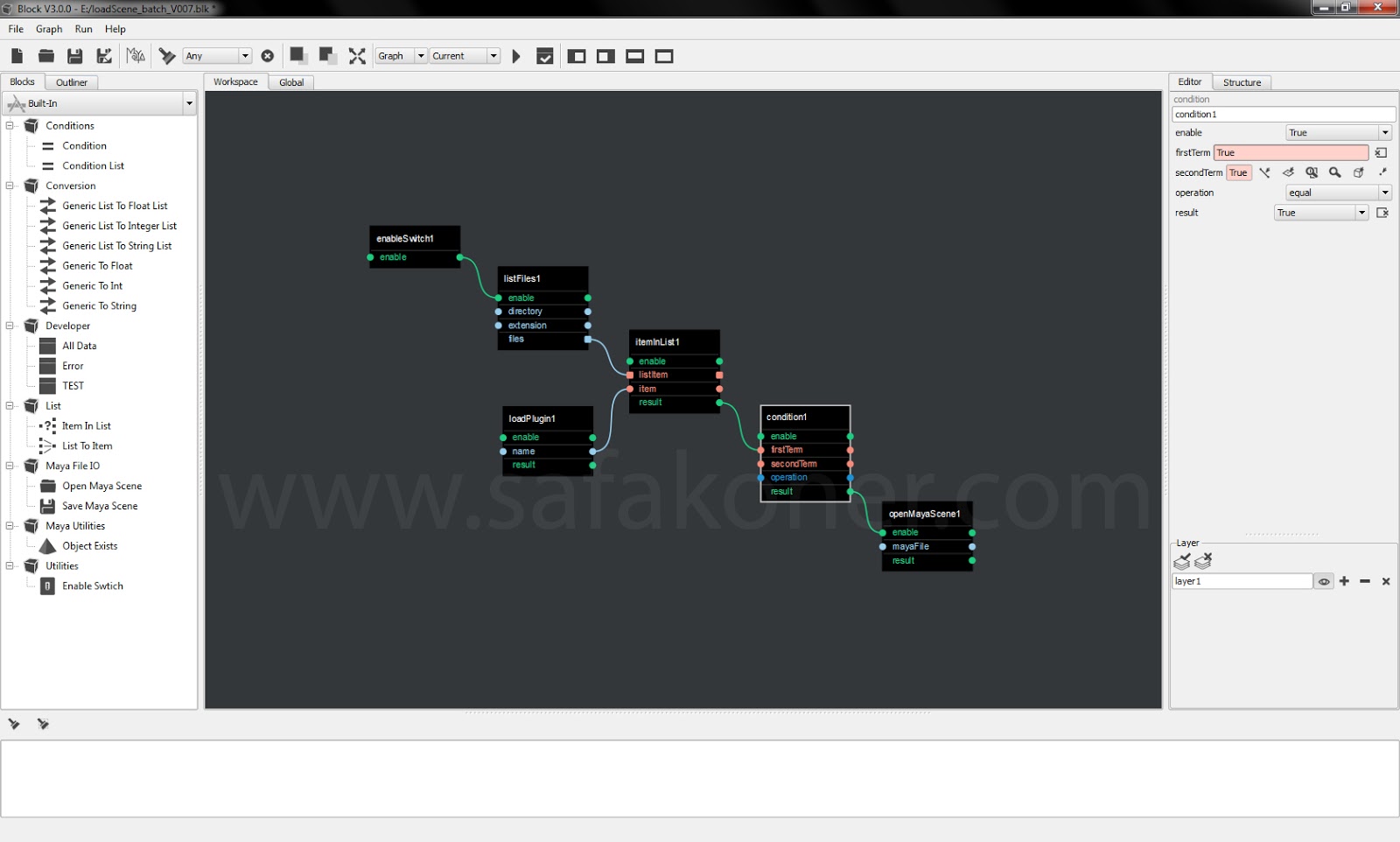
Task: Click the cube icon in secondTerm row
Action: pyautogui.click(x=1359, y=172)
